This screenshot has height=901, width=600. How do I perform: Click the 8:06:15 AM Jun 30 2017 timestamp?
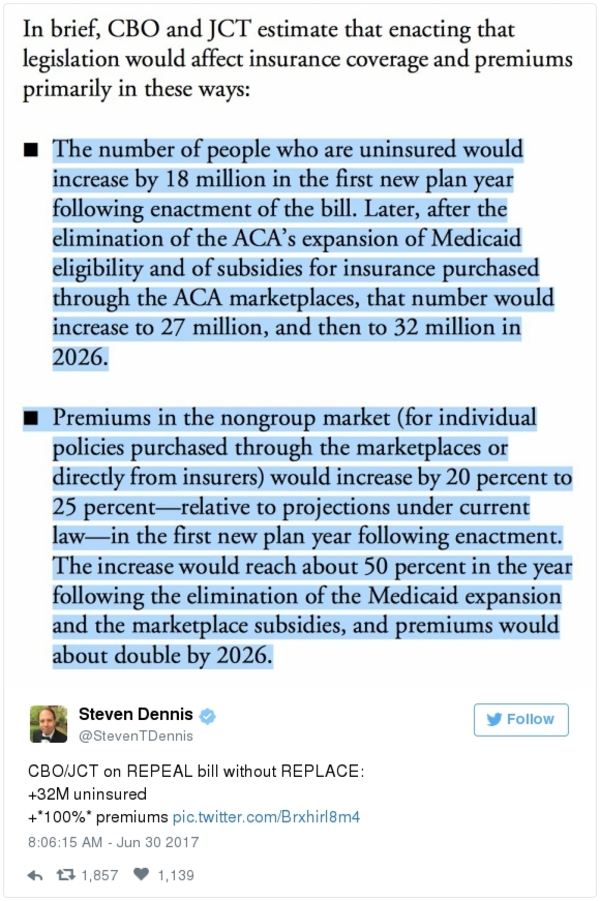[x=113, y=842]
